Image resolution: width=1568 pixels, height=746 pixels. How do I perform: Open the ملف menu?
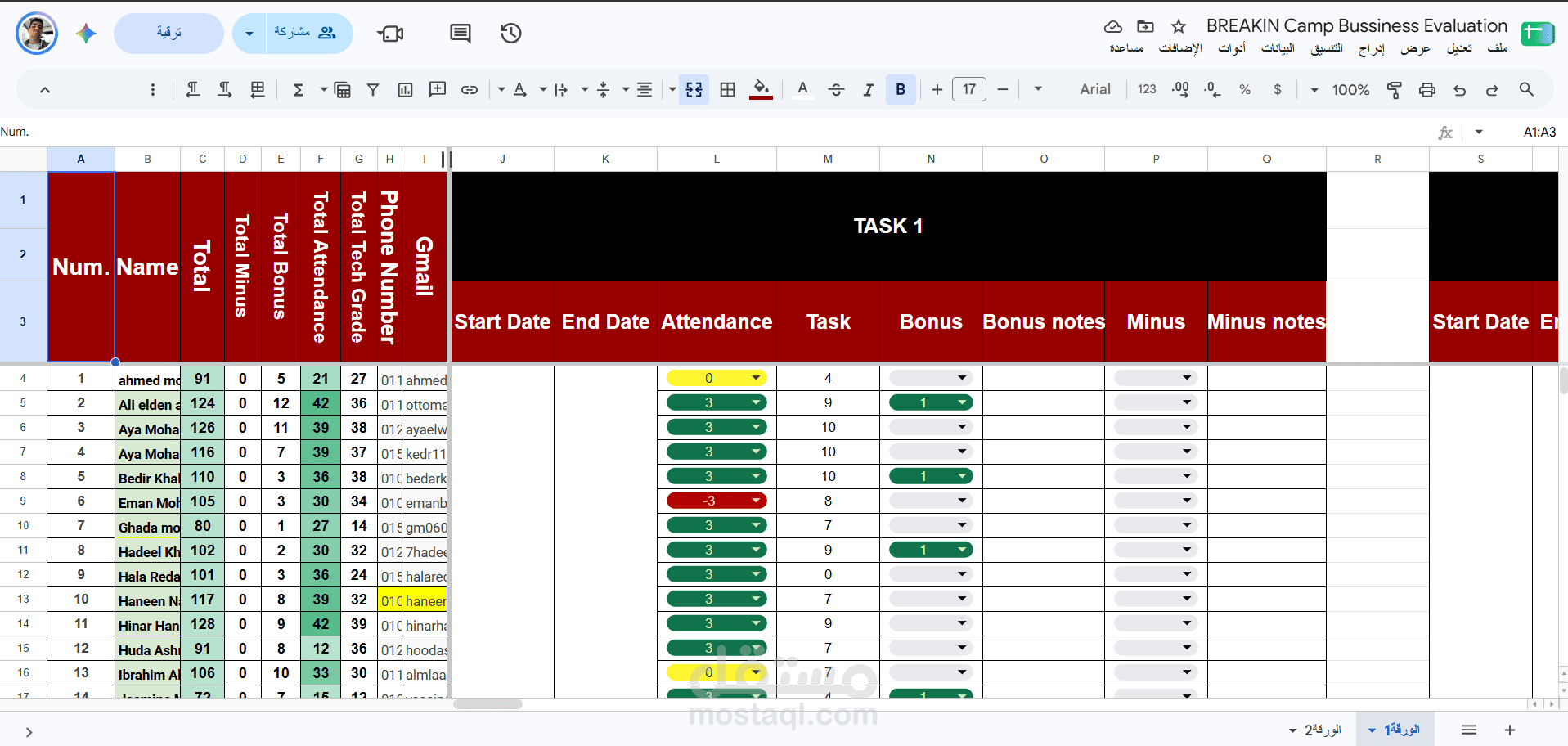point(1498,48)
